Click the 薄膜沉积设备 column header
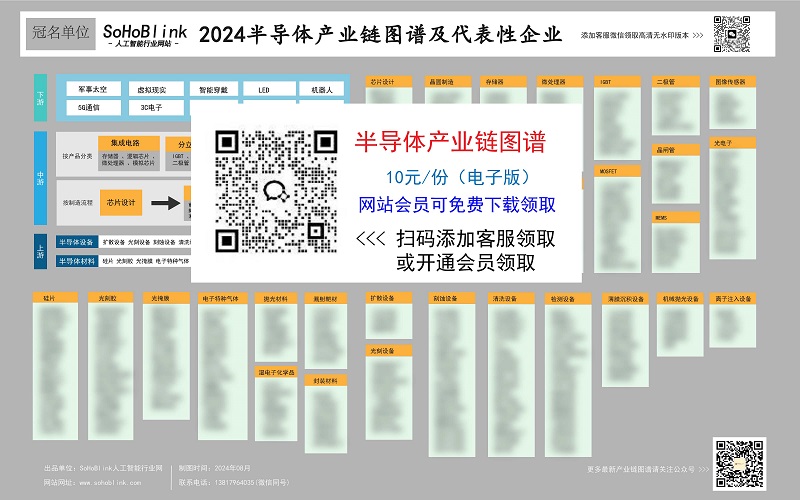 click(626, 298)
